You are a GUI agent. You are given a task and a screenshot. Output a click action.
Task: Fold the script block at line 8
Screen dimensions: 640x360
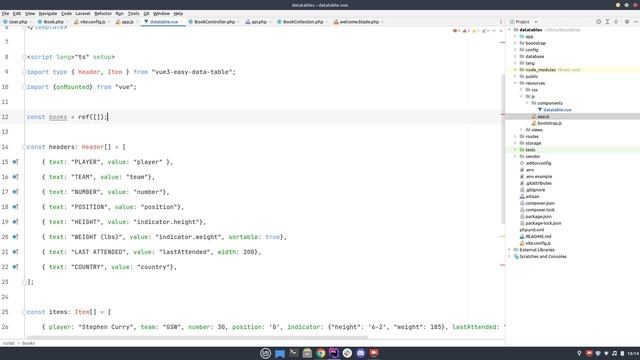[x=24, y=57]
